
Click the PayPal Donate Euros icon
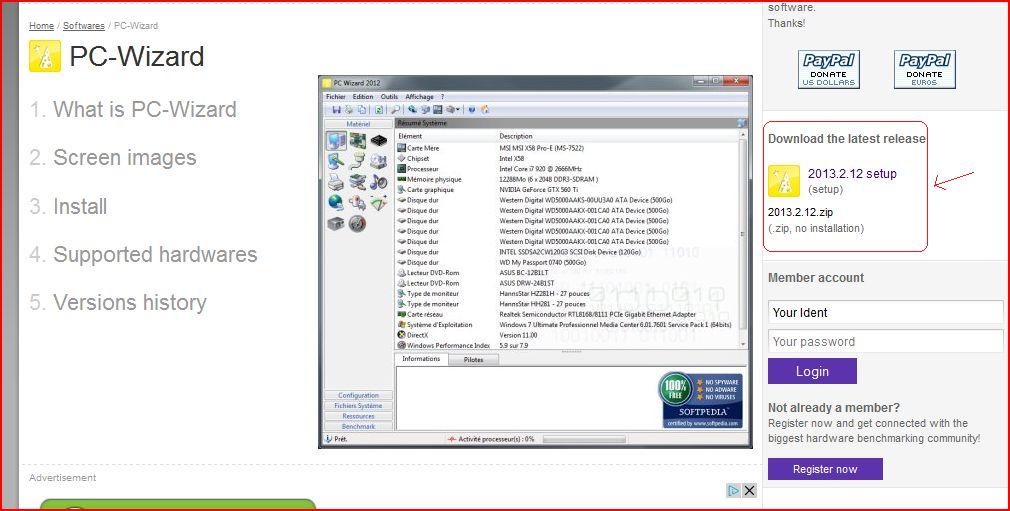(924, 69)
